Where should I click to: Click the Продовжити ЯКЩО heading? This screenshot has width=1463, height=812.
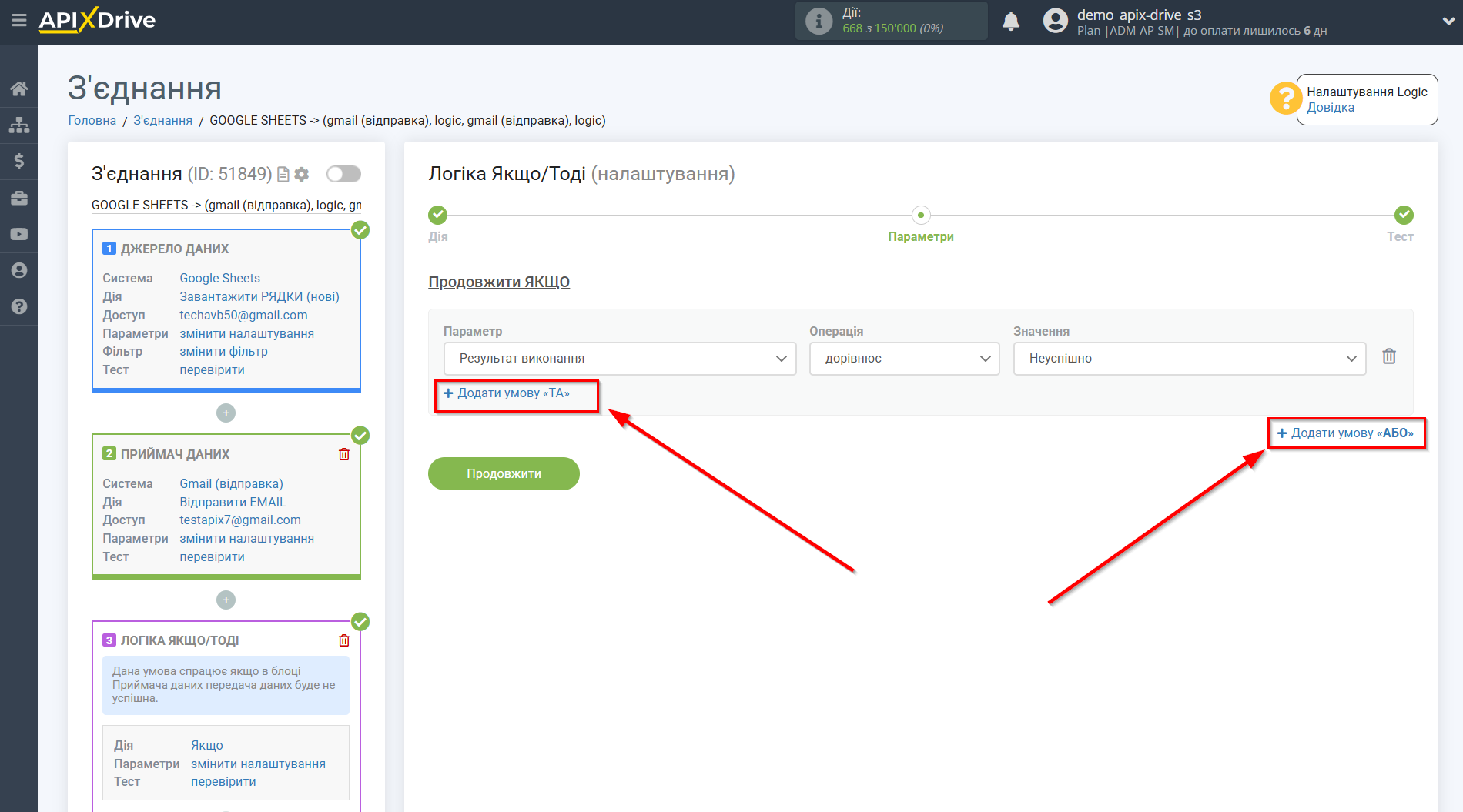(x=499, y=282)
